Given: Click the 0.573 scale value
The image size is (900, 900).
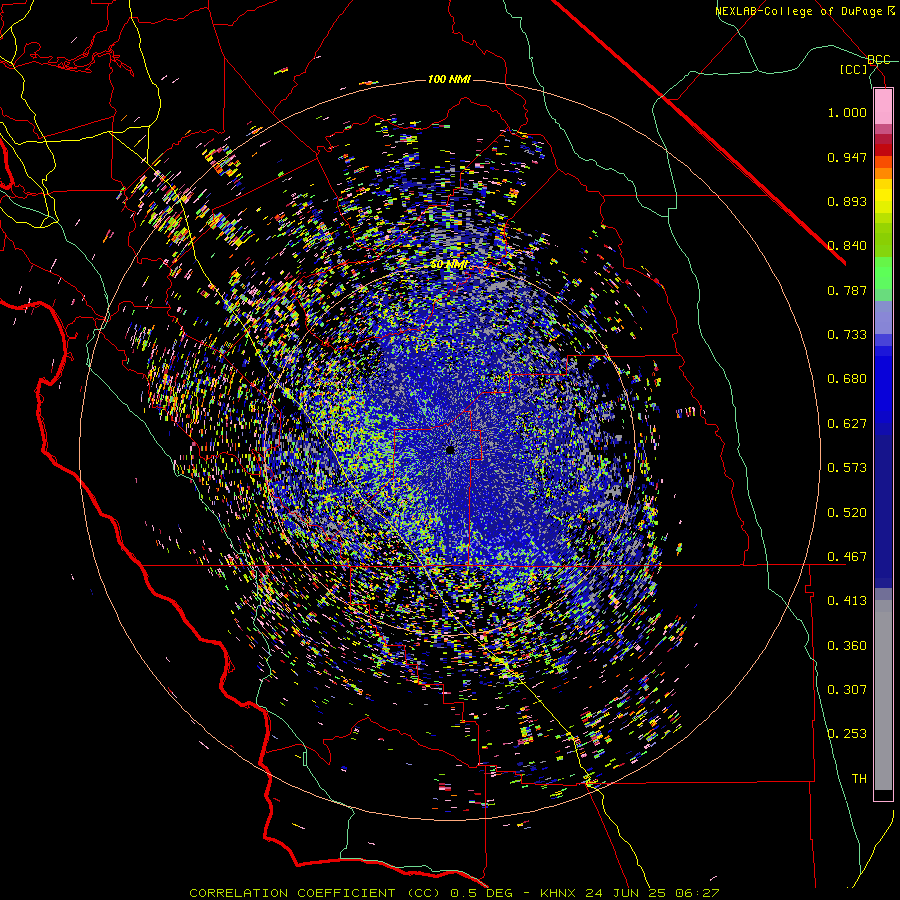Looking at the screenshot, I should coord(847,468).
